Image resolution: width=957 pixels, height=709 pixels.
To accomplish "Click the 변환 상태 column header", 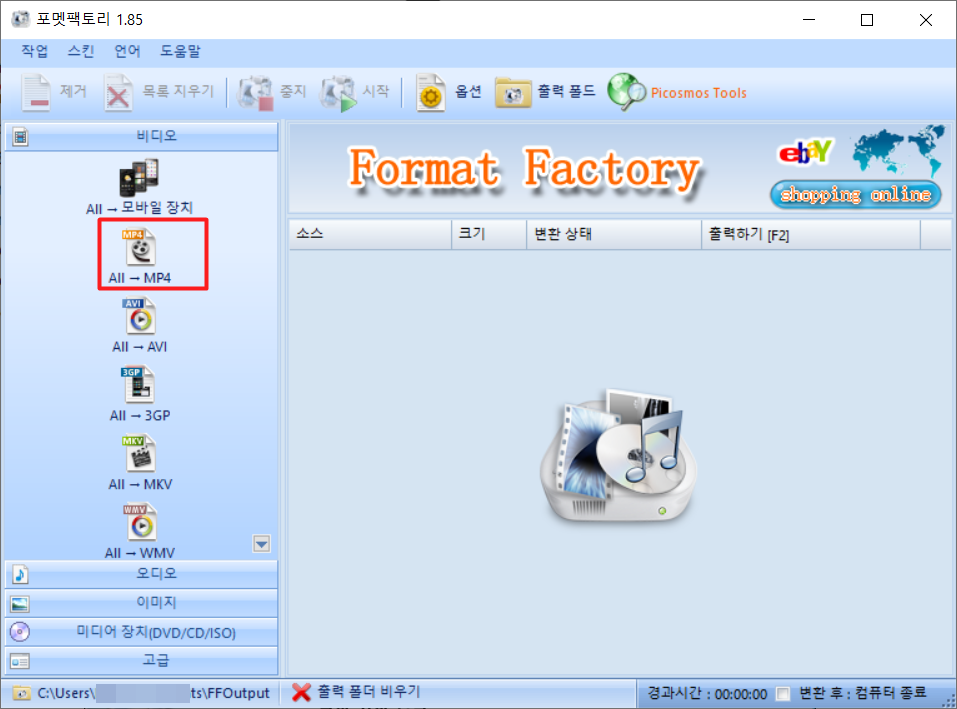I will [x=614, y=234].
